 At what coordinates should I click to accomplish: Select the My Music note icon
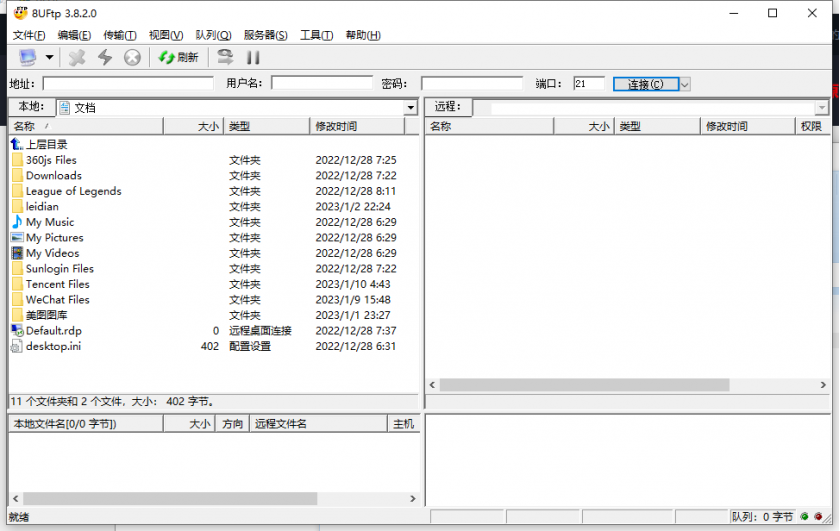[17, 222]
